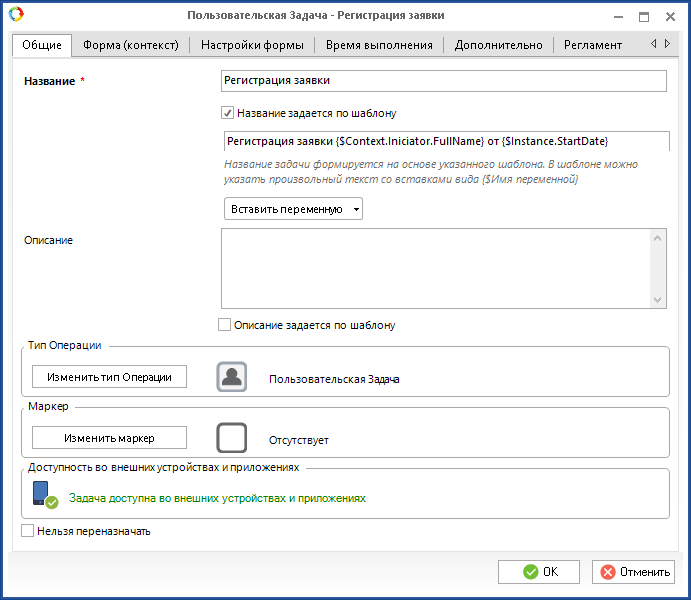Switch to the "Форма (контекст)" tab

coord(131,45)
